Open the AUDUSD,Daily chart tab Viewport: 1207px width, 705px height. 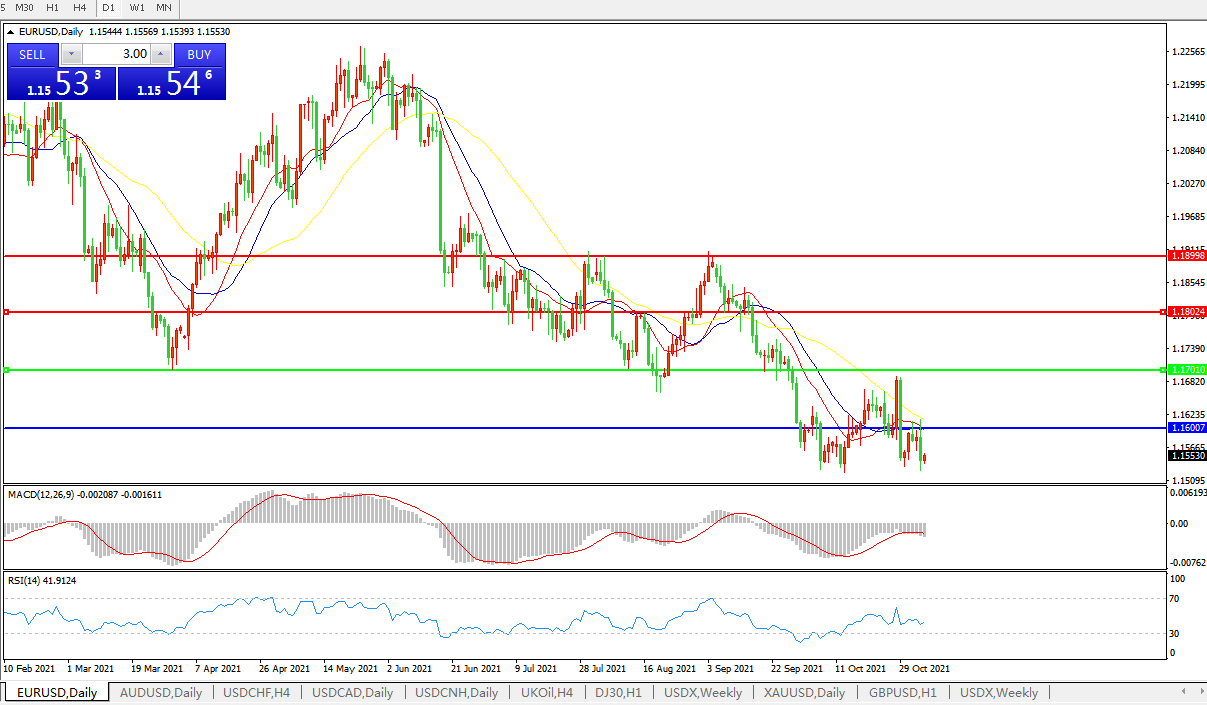pyautogui.click(x=160, y=692)
